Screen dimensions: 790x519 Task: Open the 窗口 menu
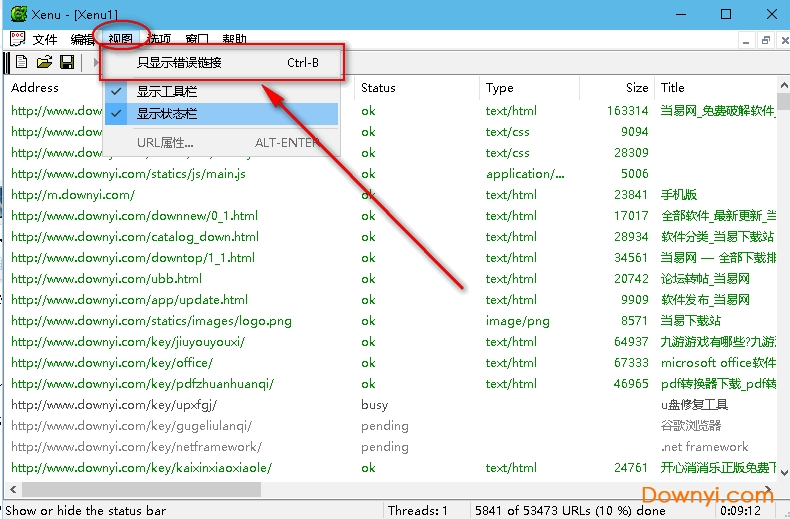[197, 40]
